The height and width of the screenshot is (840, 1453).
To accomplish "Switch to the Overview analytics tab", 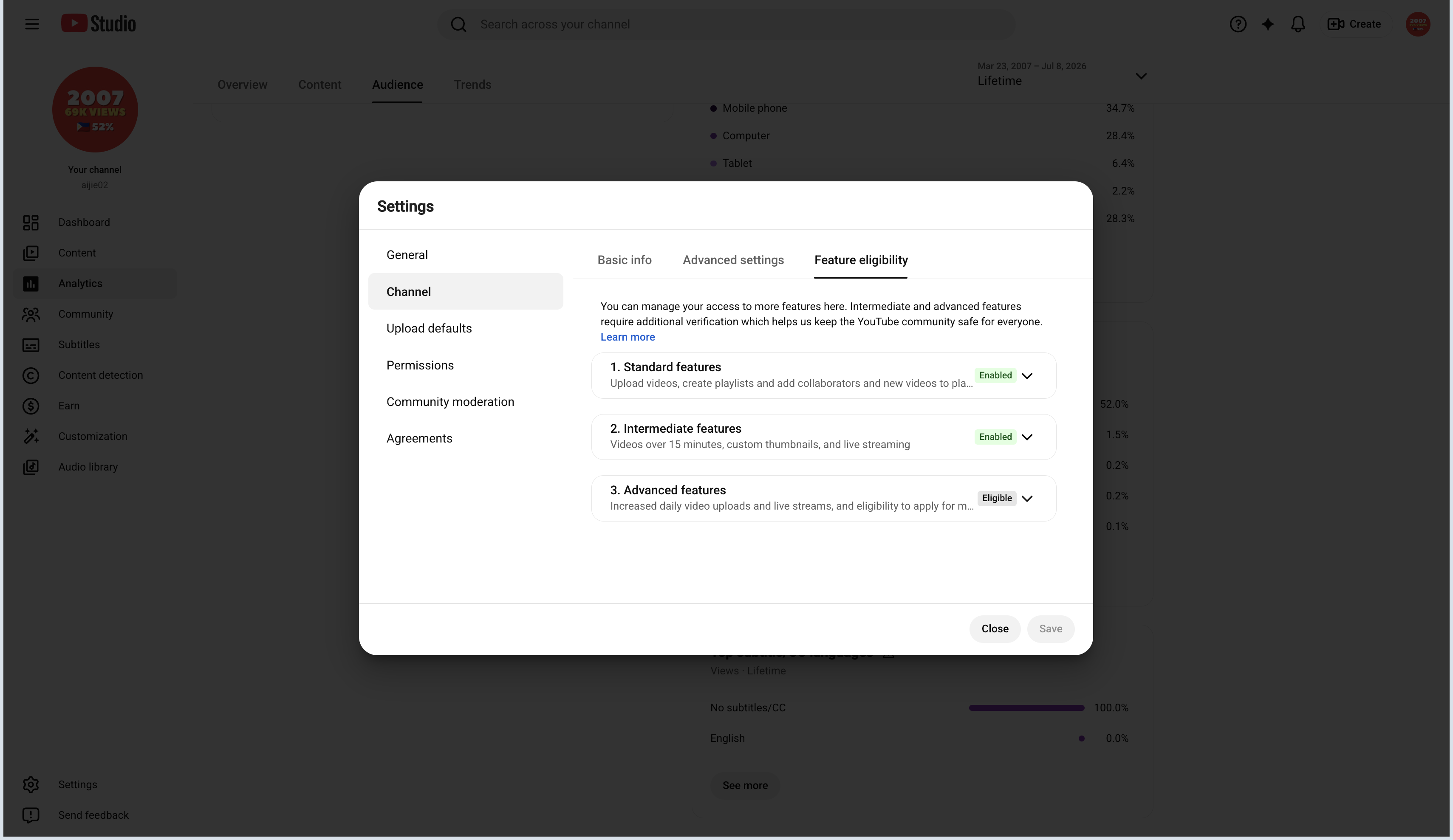I will (242, 85).
